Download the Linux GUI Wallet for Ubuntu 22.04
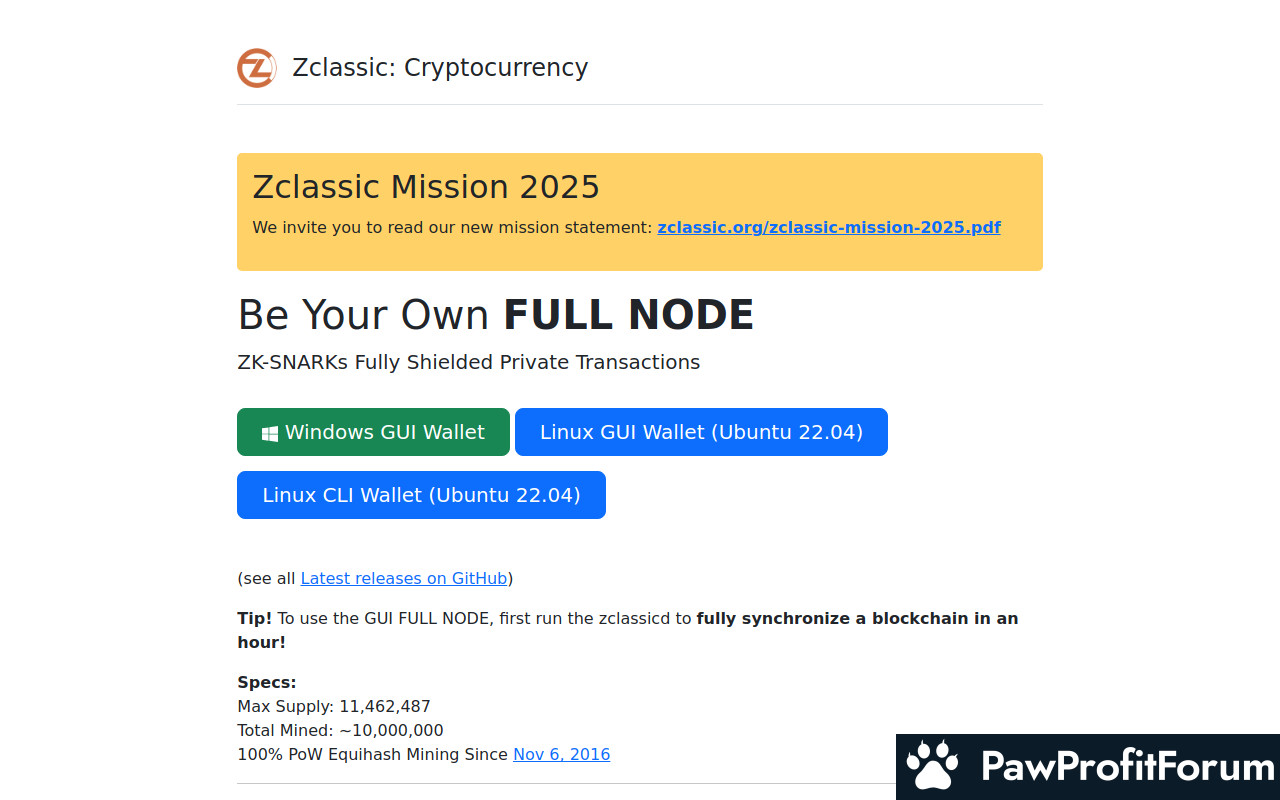The image size is (1280, 800). 701,432
